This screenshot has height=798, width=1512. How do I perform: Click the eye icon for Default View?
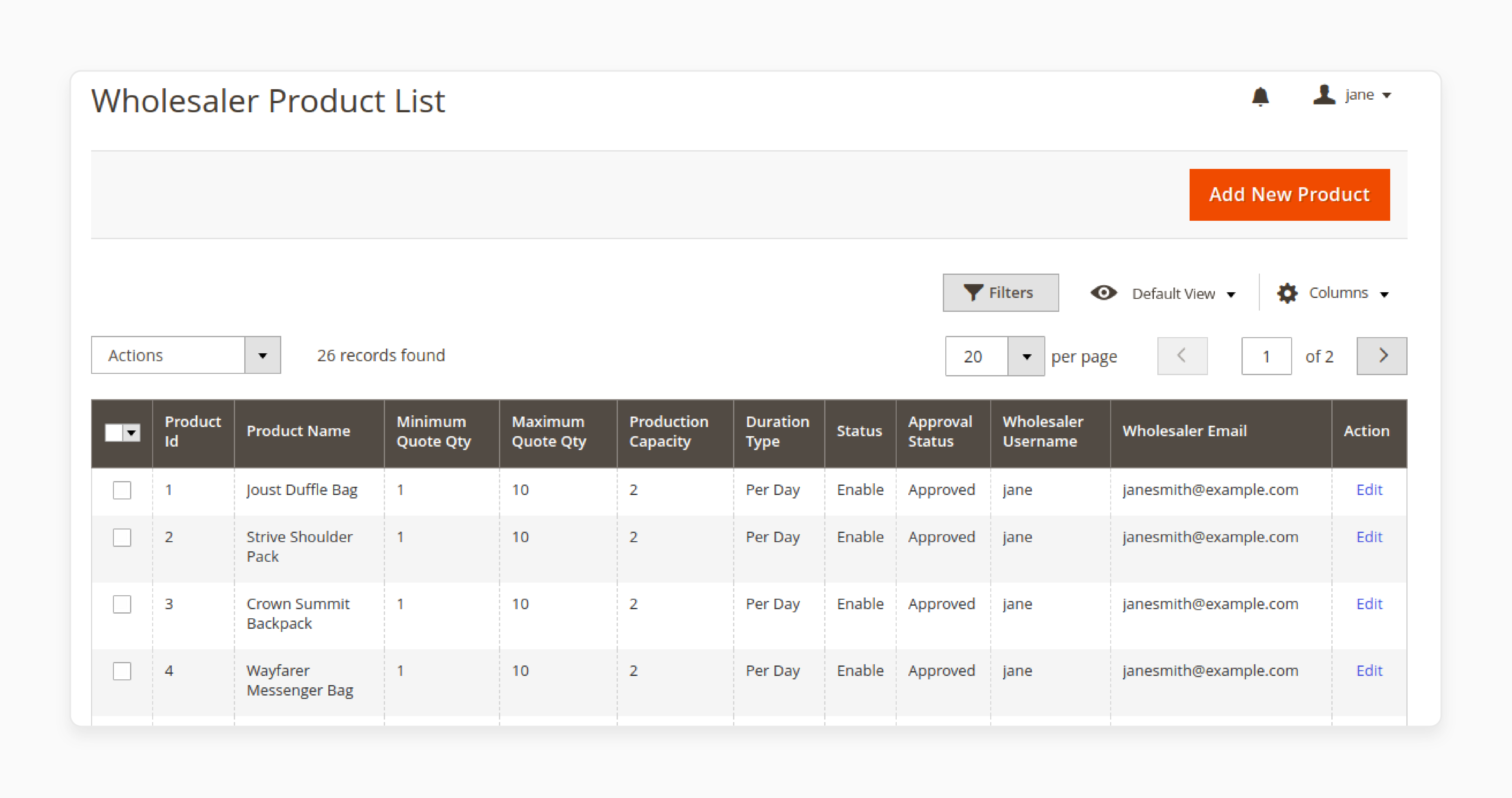1104,292
